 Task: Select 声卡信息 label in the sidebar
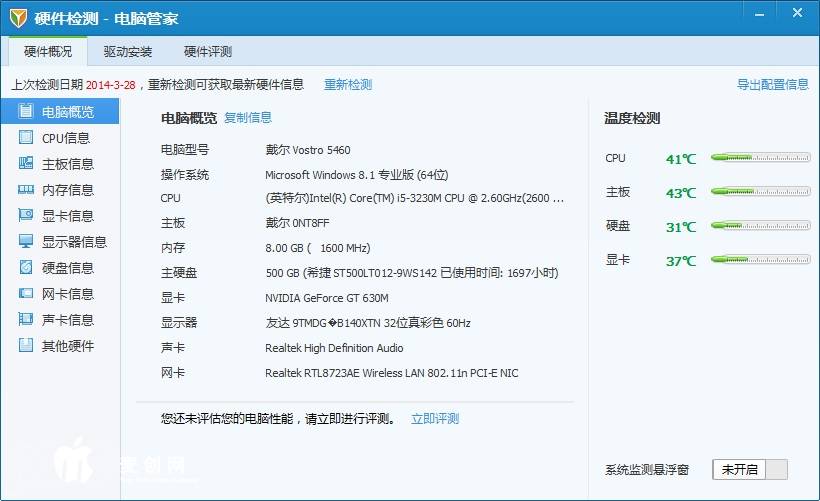[x=68, y=320]
